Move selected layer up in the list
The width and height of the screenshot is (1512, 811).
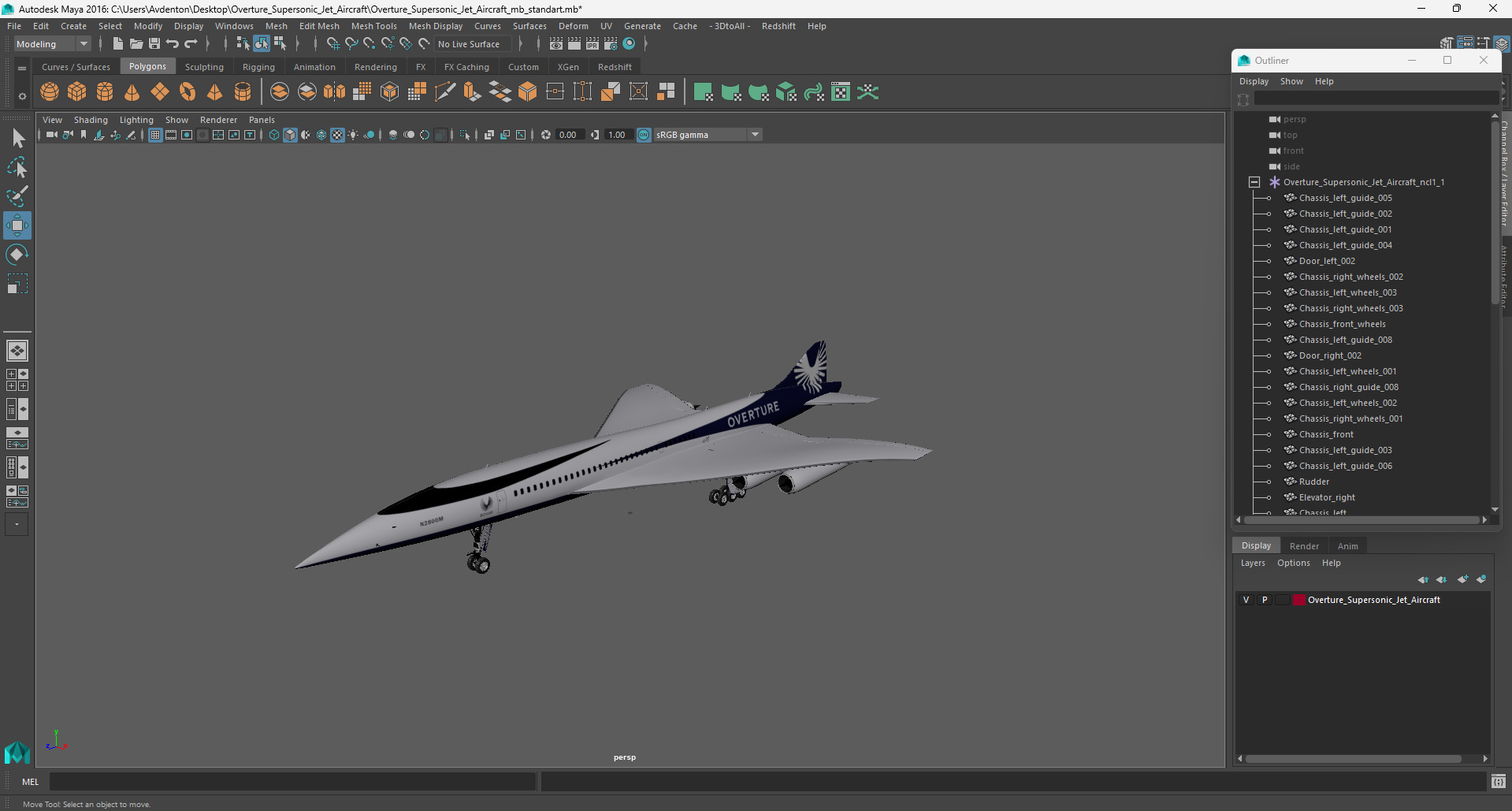point(1423,579)
